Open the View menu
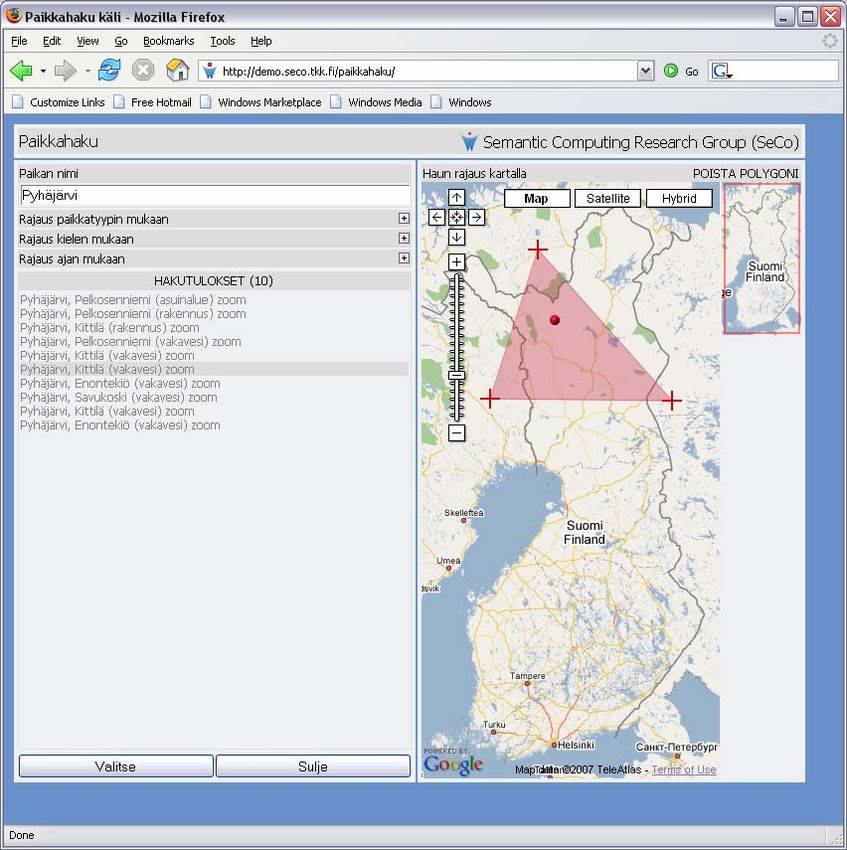The image size is (847, 850). [87, 41]
